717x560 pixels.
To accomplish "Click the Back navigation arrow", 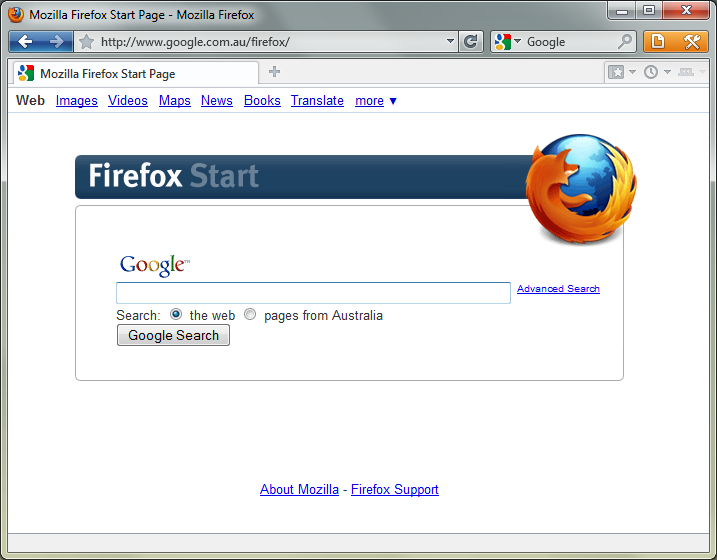I will pos(25,42).
